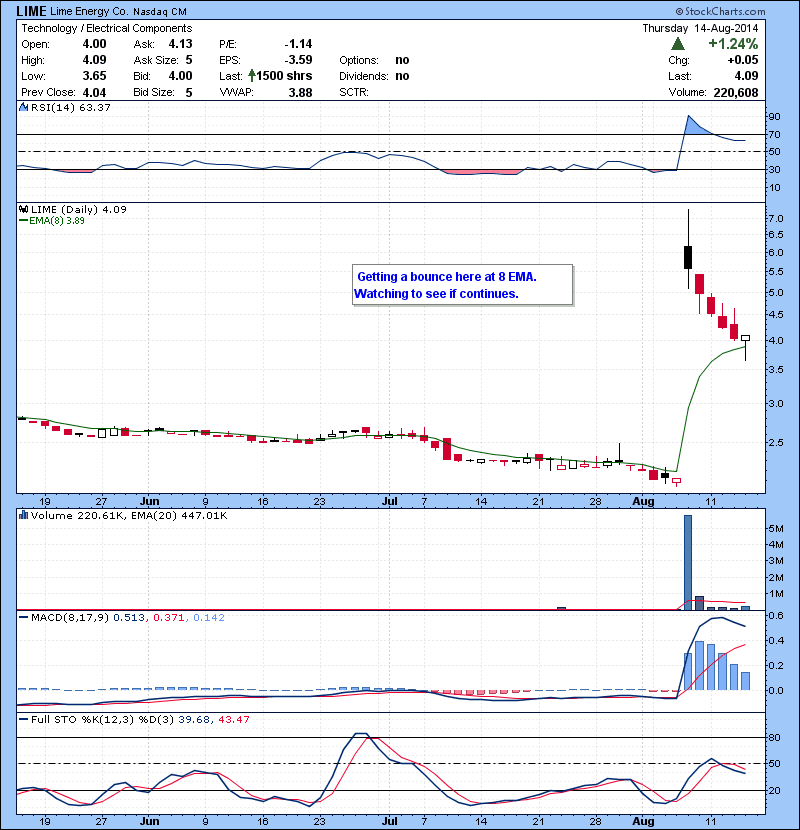Click the Chg value +0.05
Screen dimensions: 800x830
(x=743, y=60)
